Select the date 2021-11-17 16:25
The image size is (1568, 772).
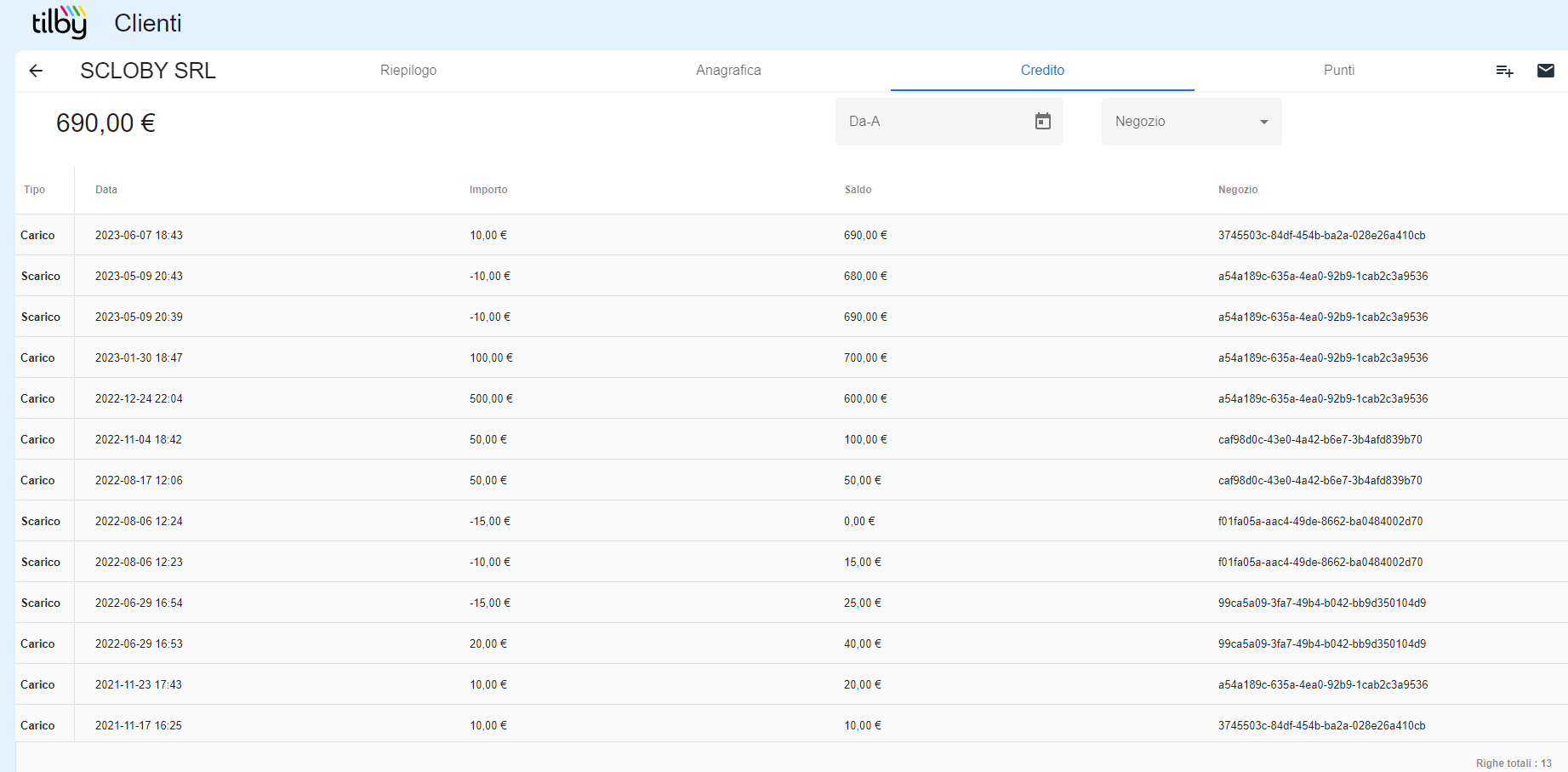tap(139, 726)
